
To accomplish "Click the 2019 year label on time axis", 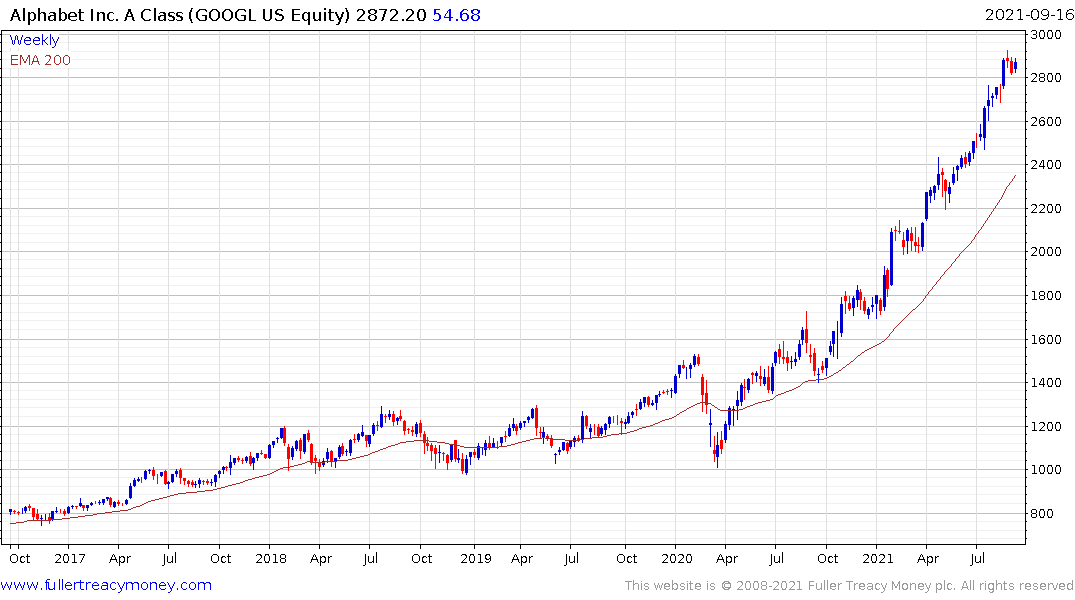I will [x=476, y=558].
